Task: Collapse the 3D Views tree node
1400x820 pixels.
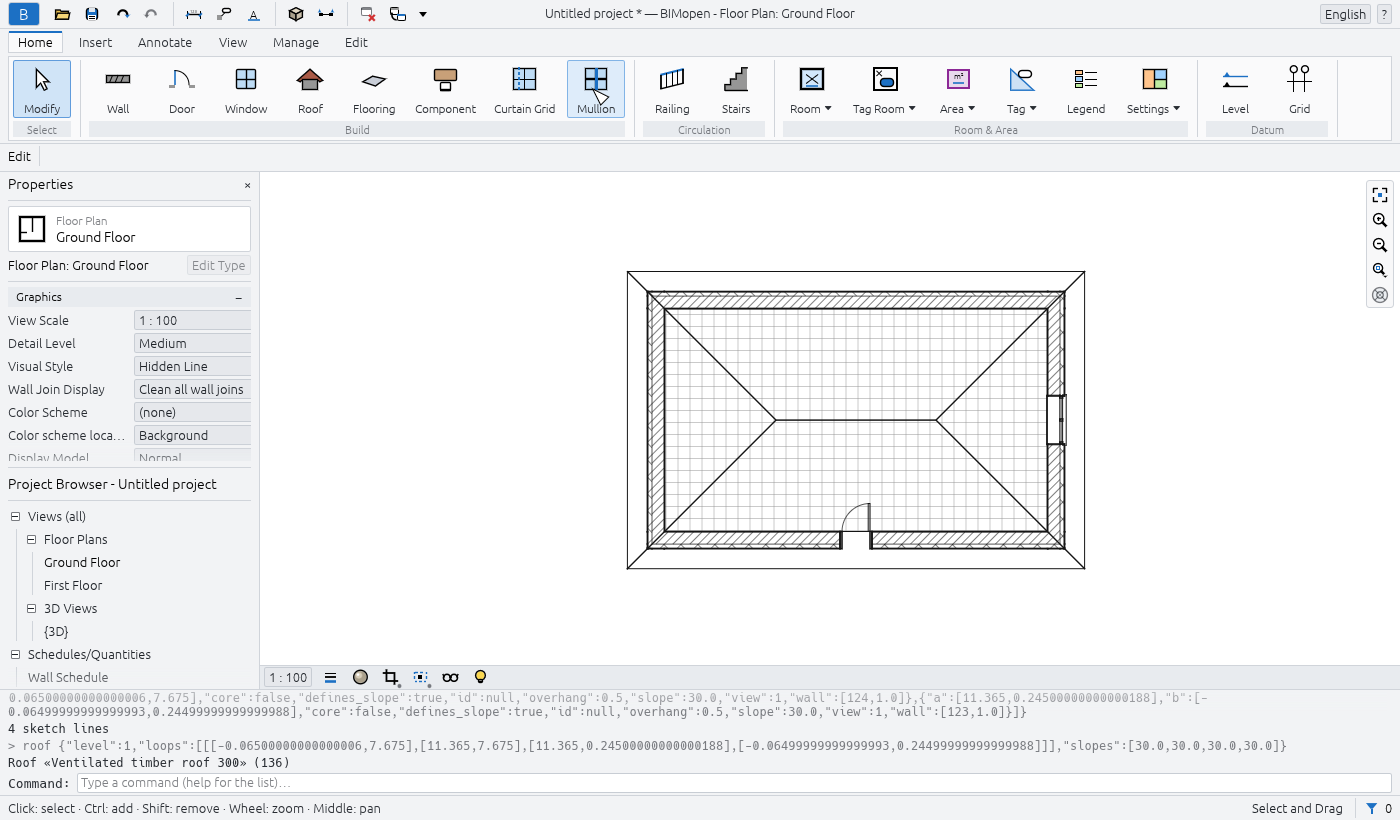Action: click(x=32, y=609)
